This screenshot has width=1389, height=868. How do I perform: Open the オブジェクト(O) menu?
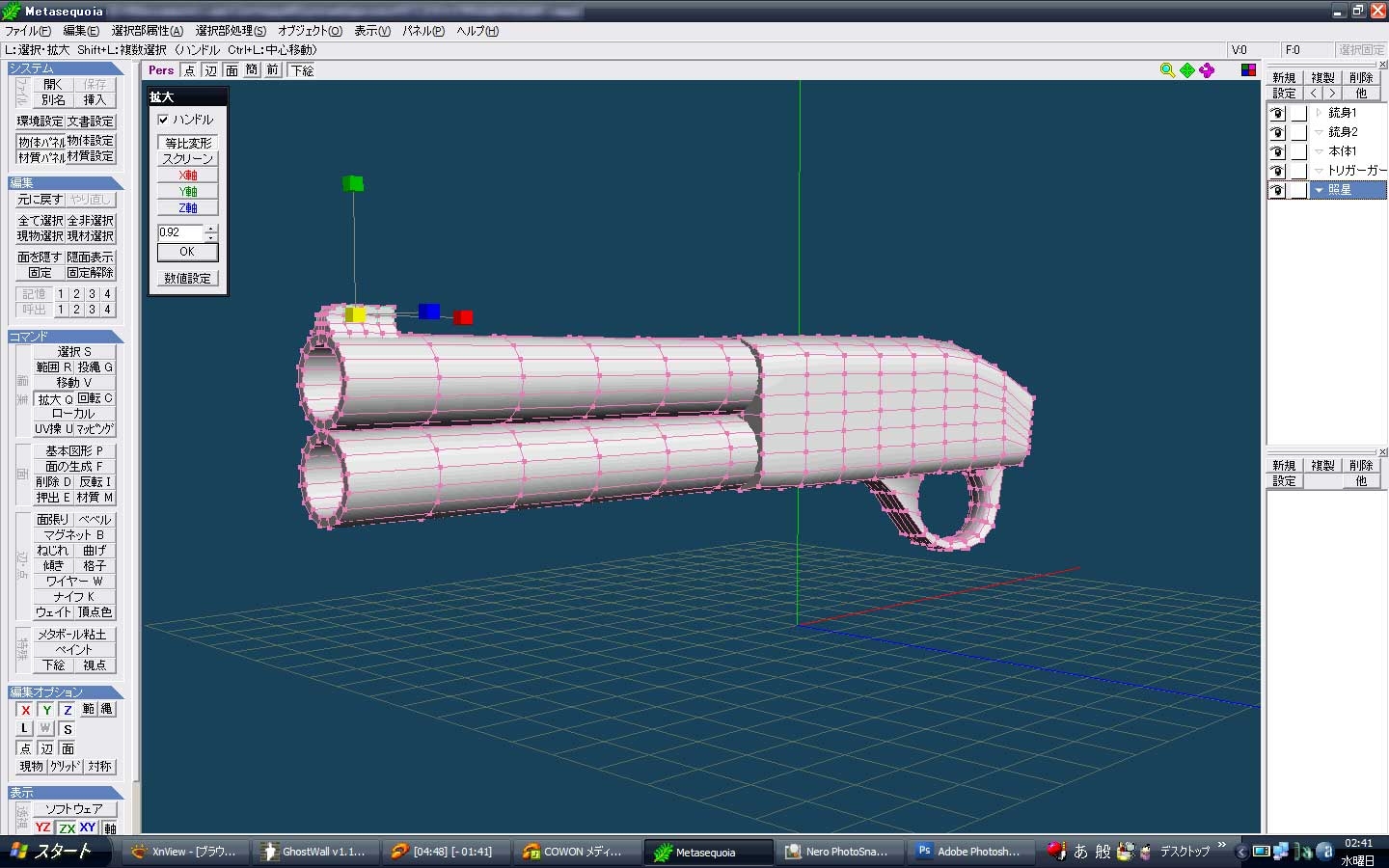click(310, 31)
